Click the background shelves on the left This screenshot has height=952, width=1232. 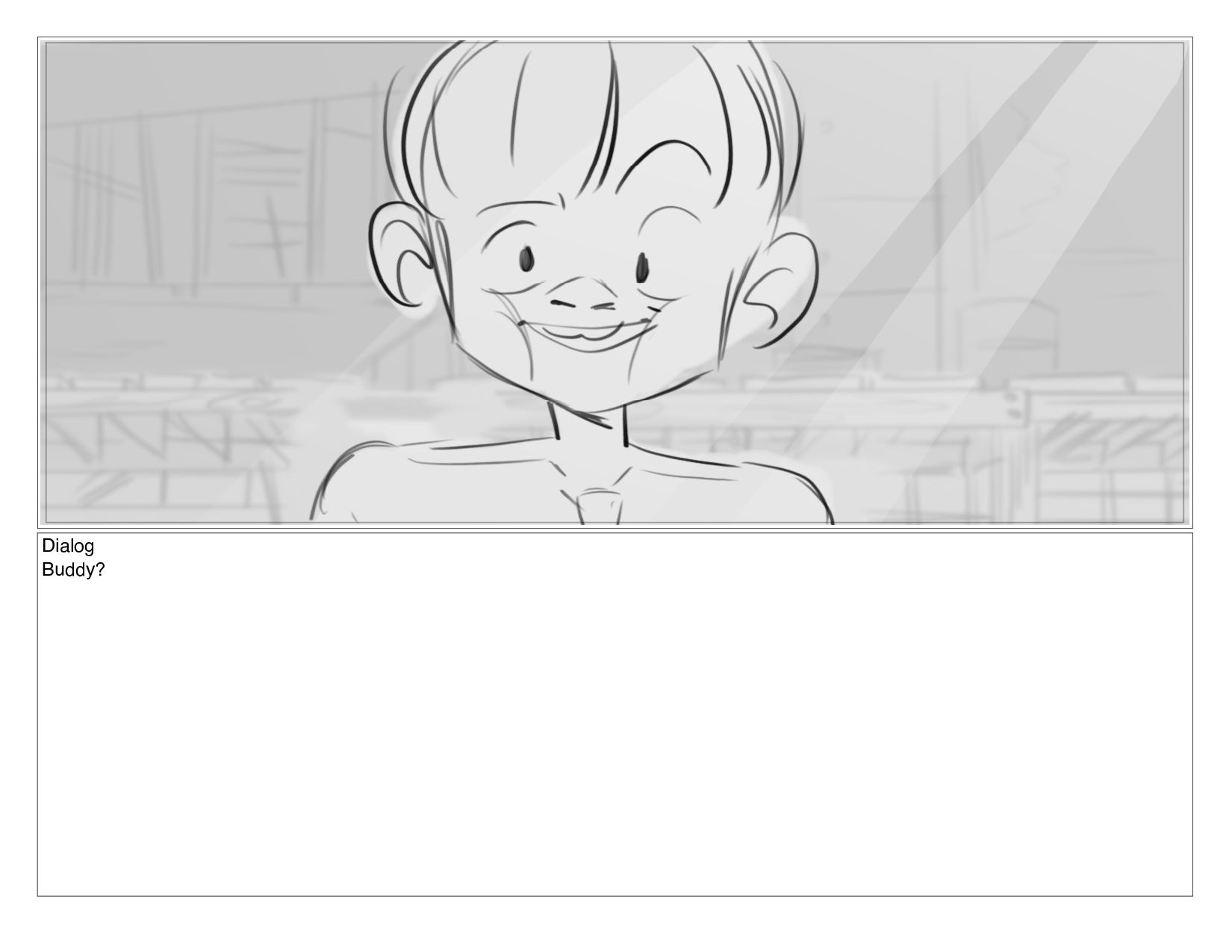pyautogui.click(x=217, y=209)
